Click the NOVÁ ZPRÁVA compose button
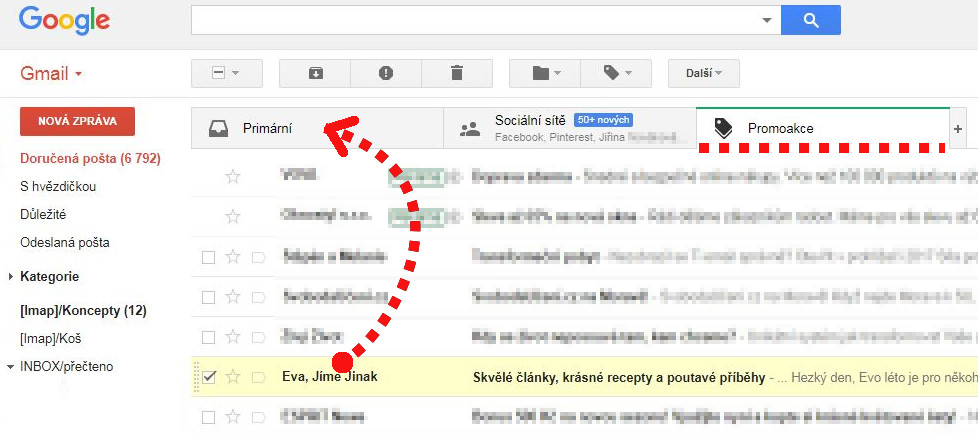 (77, 122)
